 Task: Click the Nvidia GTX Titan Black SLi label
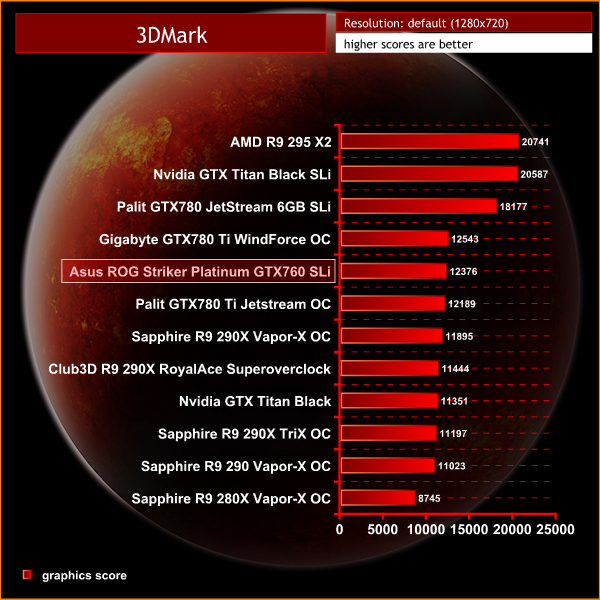coord(242,174)
